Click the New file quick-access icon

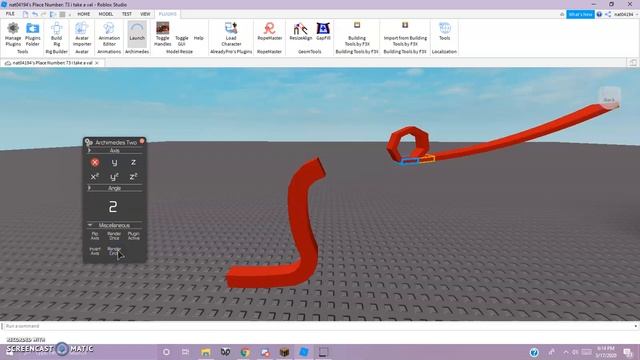[25, 14]
